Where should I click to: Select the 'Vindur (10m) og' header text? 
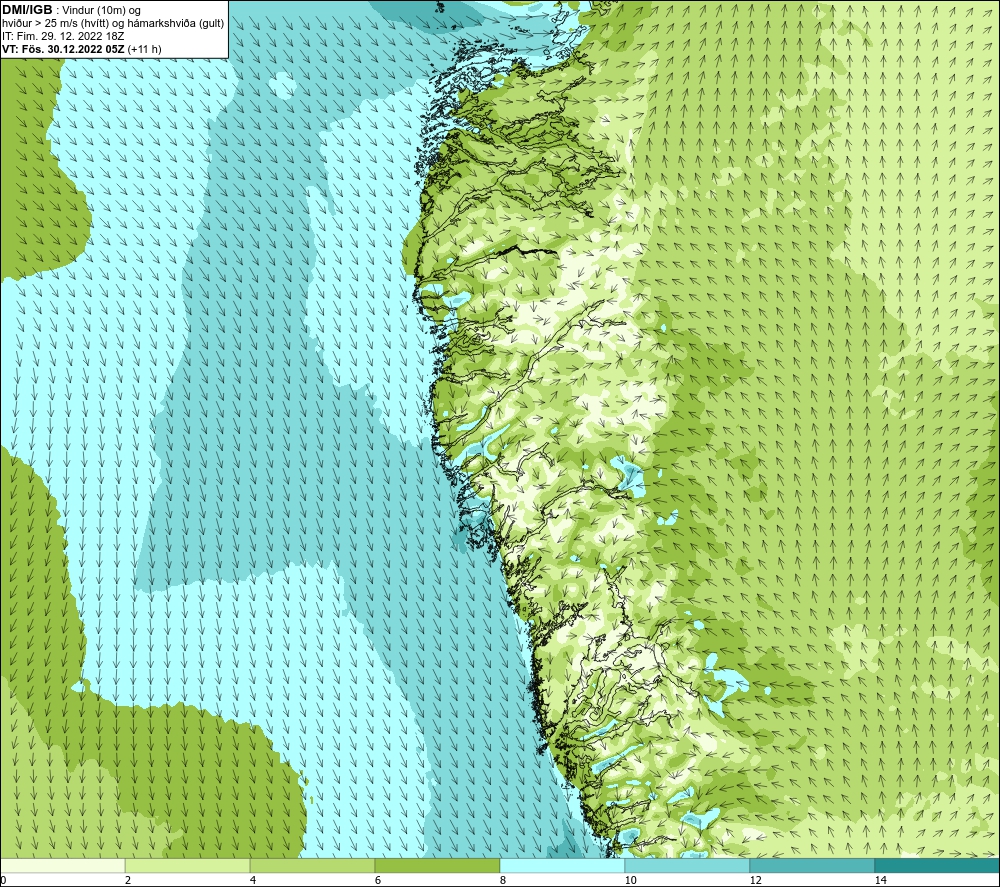tap(102, 11)
